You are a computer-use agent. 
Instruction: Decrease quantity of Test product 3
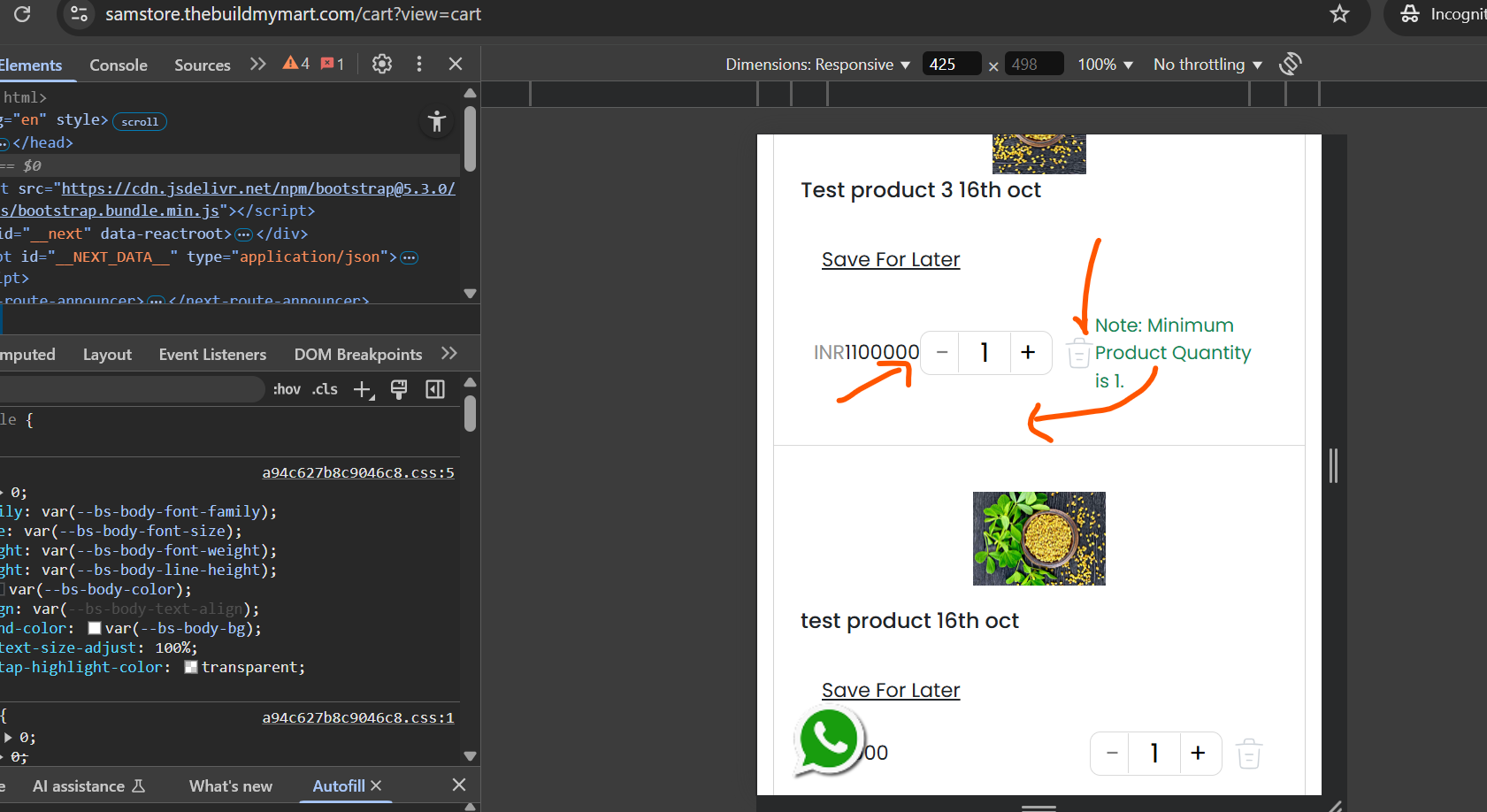pyautogui.click(x=942, y=353)
